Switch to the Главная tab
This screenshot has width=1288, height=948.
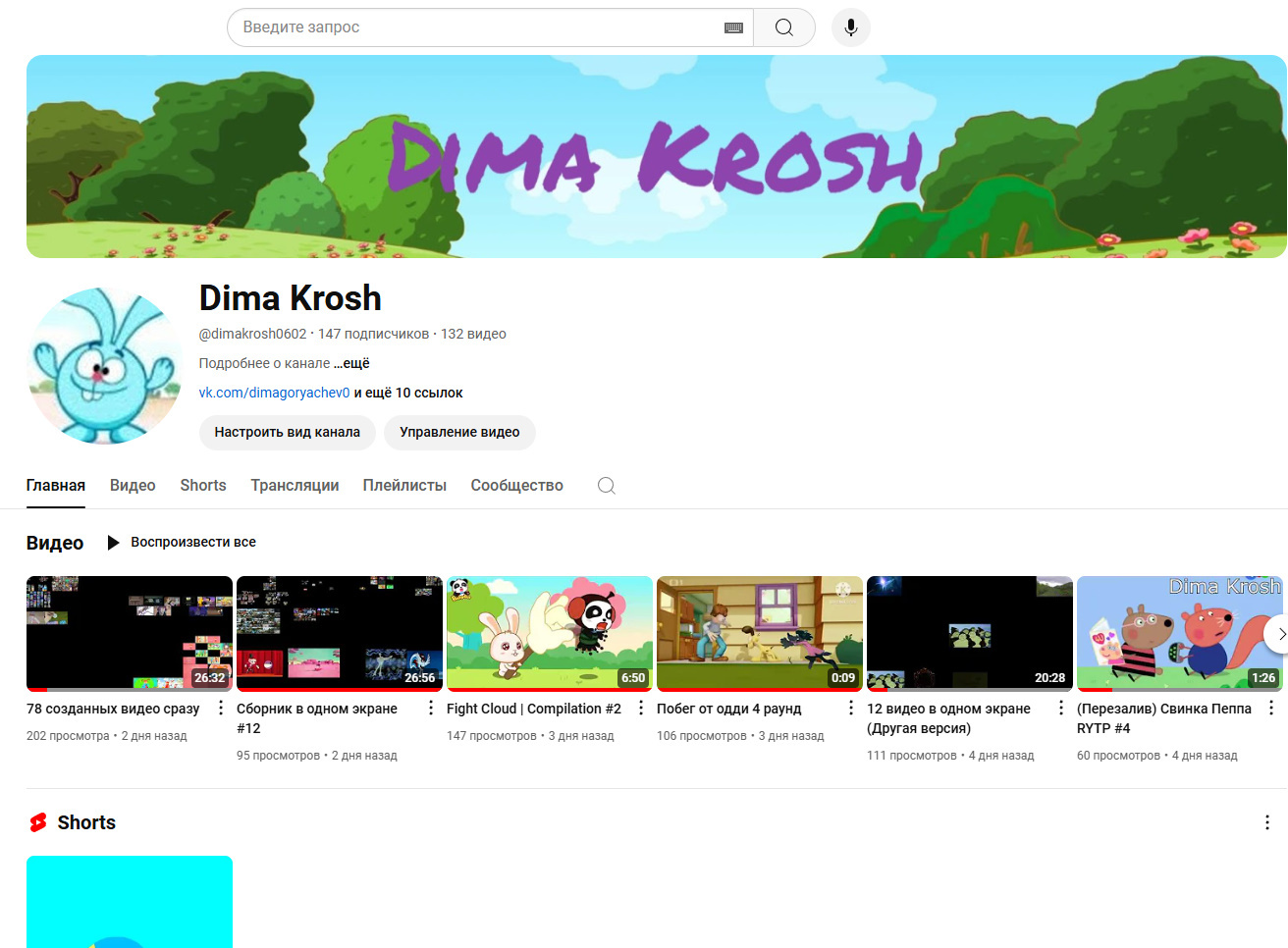56,486
